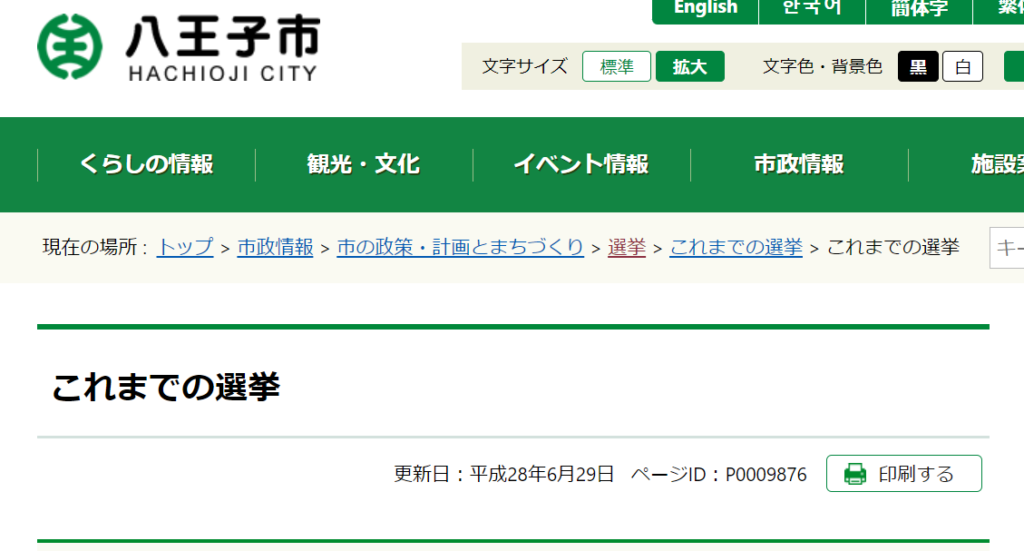Switch language to English
The width and height of the screenshot is (1024, 551).
click(705, 9)
